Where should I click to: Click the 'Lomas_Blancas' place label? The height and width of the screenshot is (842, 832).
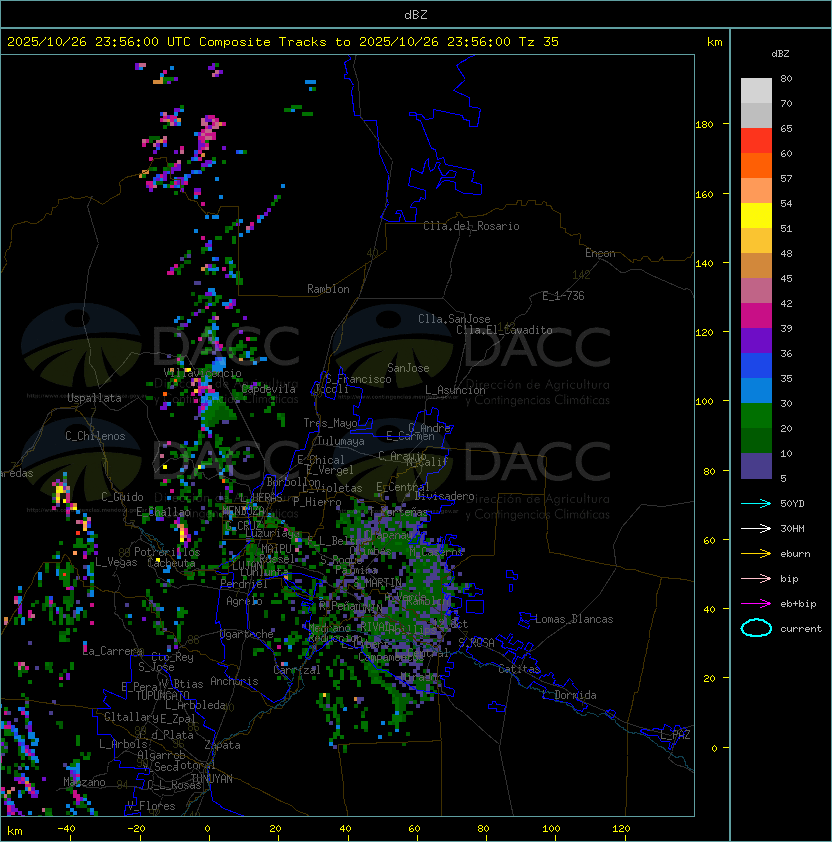[574, 619]
